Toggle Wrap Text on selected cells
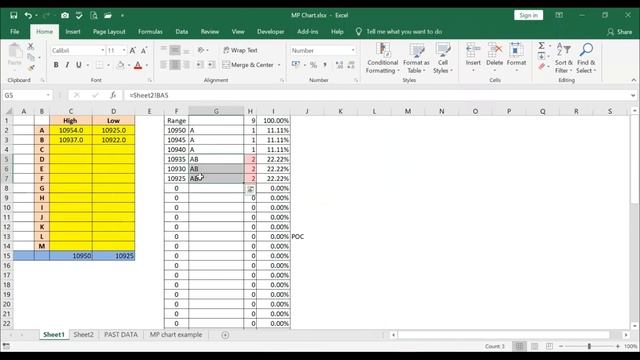This screenshot has height=360, width=640. click(x=240, y=50)
